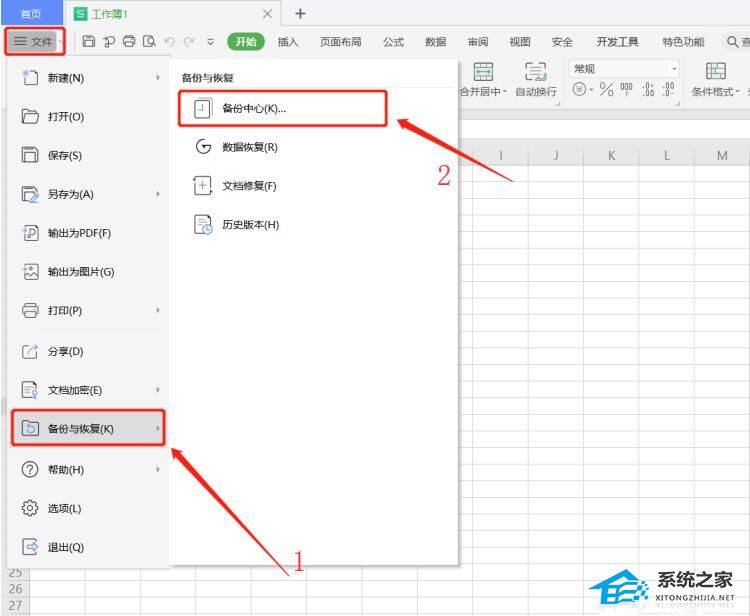Open 备份中心(K)... submenu item
Viewport: 750px width, 616px height.
(283, 109)
